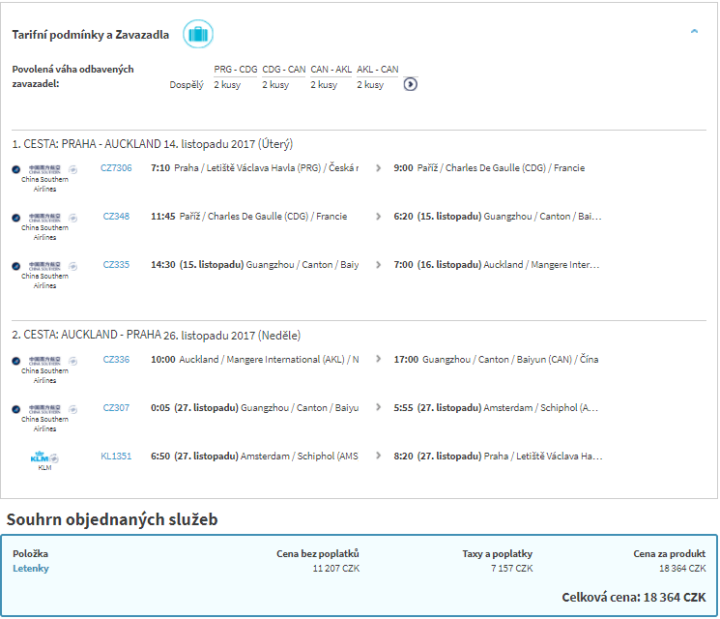Collapse the Tarifní podmínky a Zavazadla section
This screenshot has width=720, height=619.
coord(694,32)
